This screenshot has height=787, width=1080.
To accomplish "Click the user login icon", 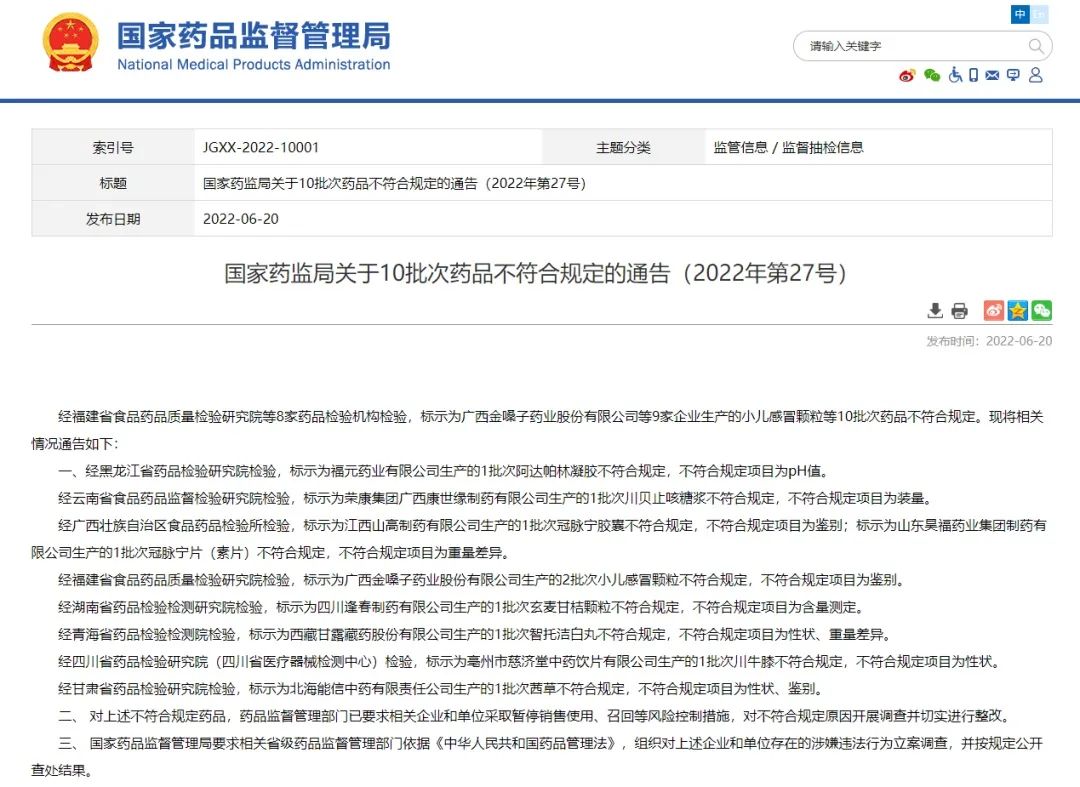I will 1035,76.
